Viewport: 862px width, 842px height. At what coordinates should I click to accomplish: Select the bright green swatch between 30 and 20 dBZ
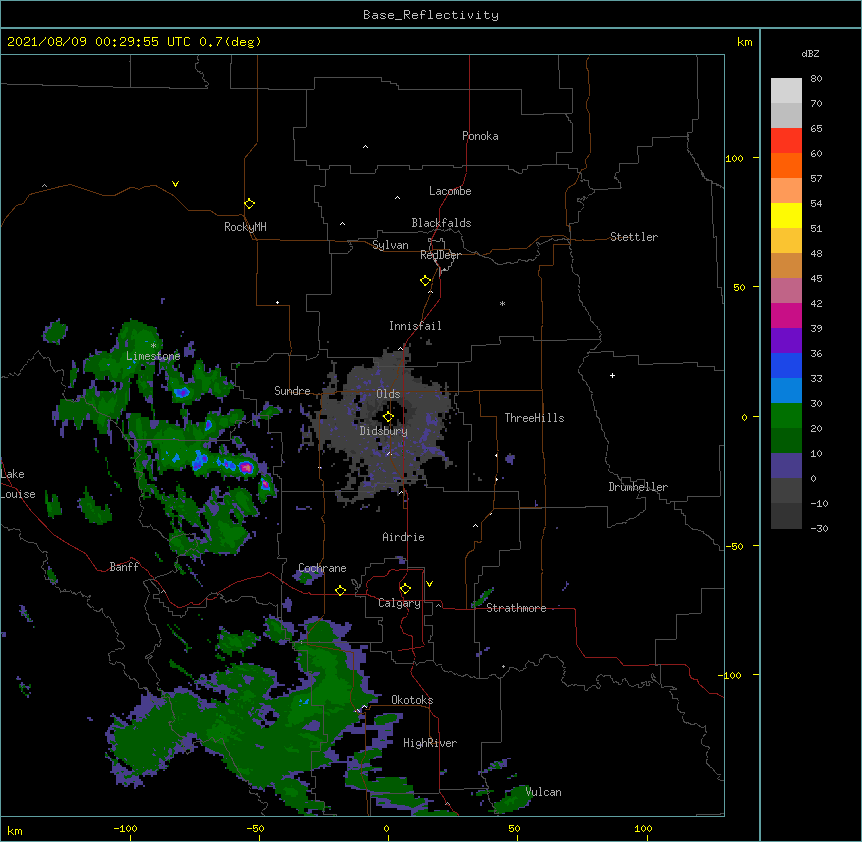[x=786, y=416]
